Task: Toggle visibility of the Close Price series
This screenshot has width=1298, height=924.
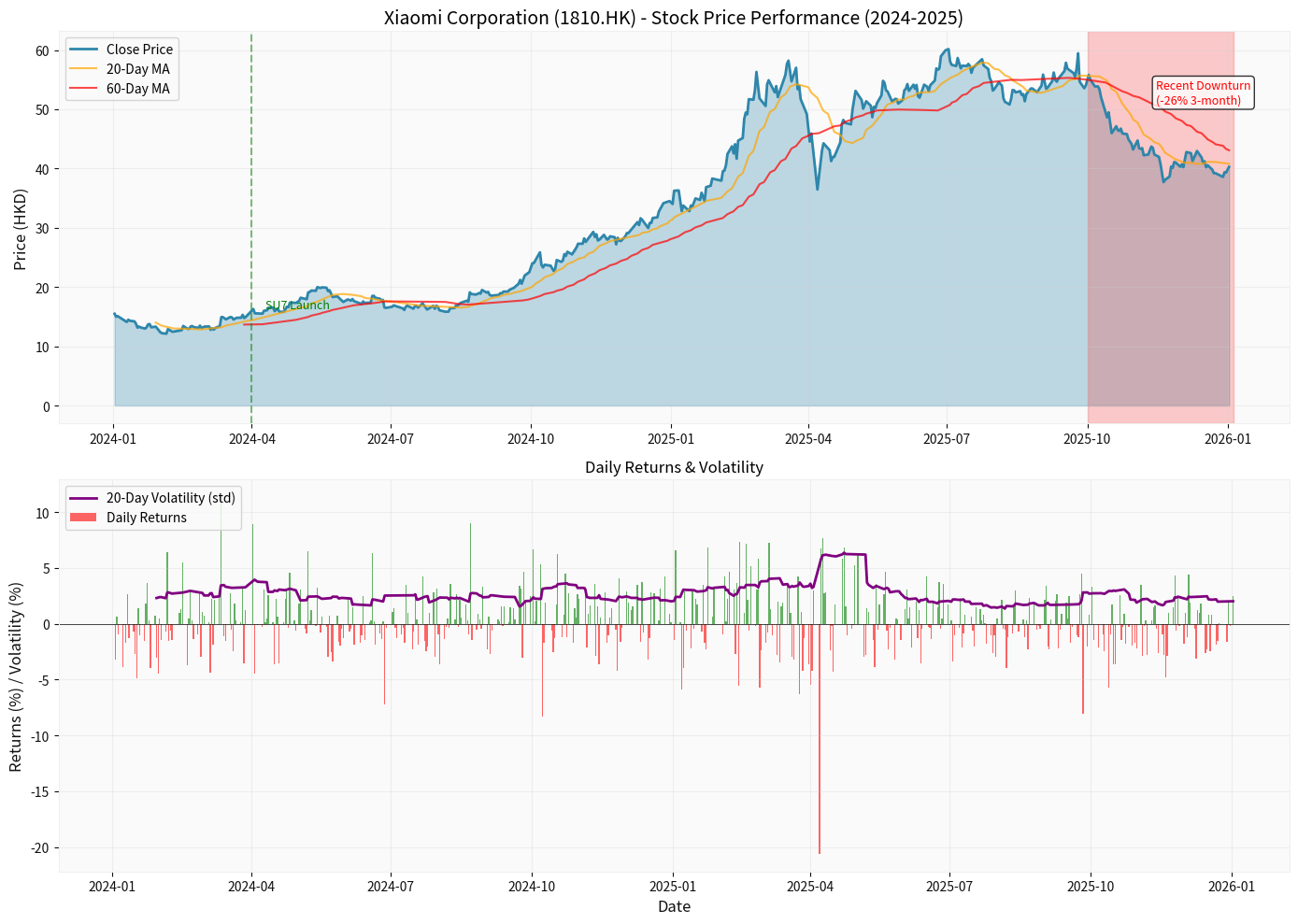Action: tap(142, 50)
